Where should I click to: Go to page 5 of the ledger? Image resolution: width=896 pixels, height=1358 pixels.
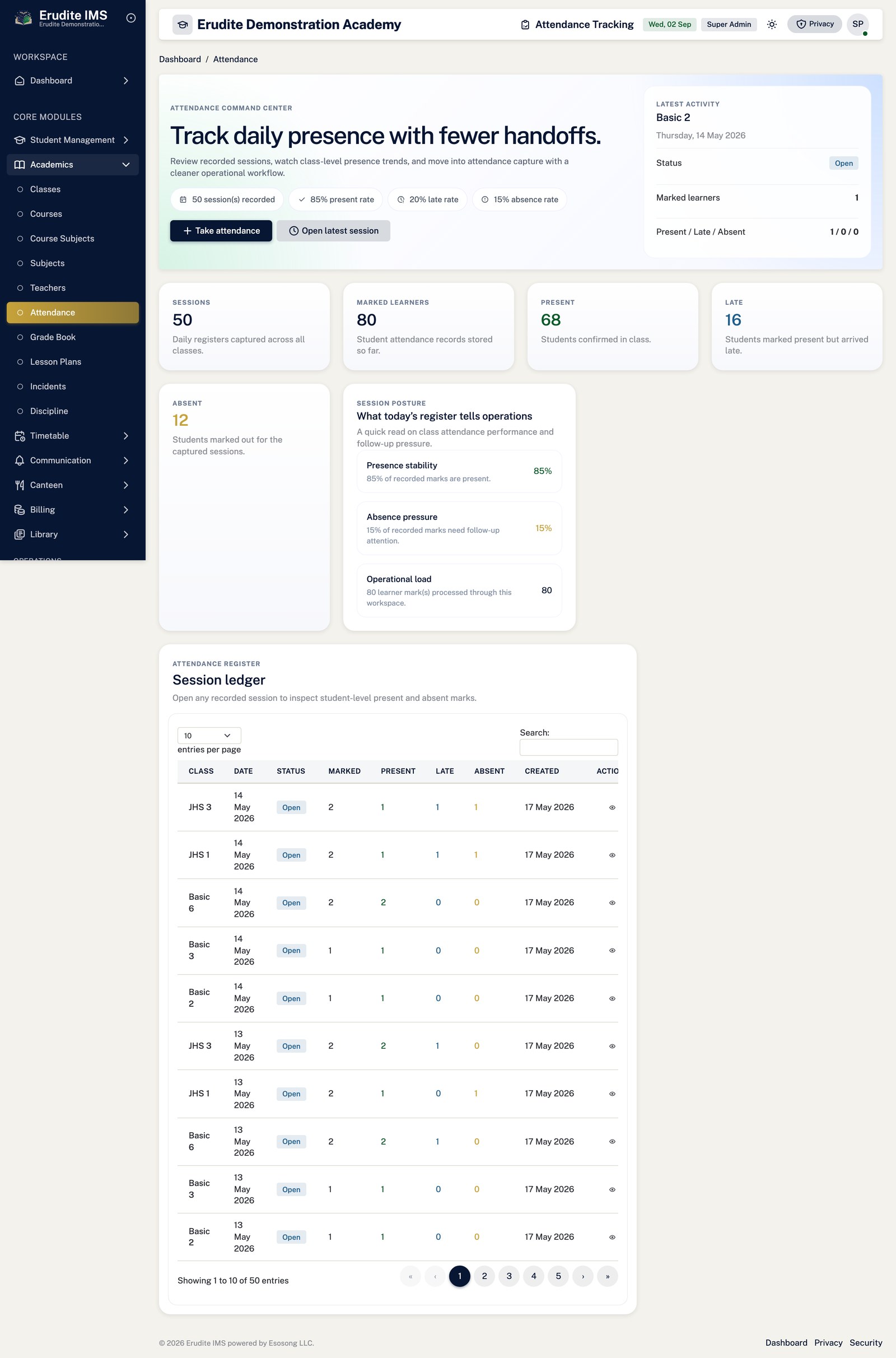pos(558,1276)
